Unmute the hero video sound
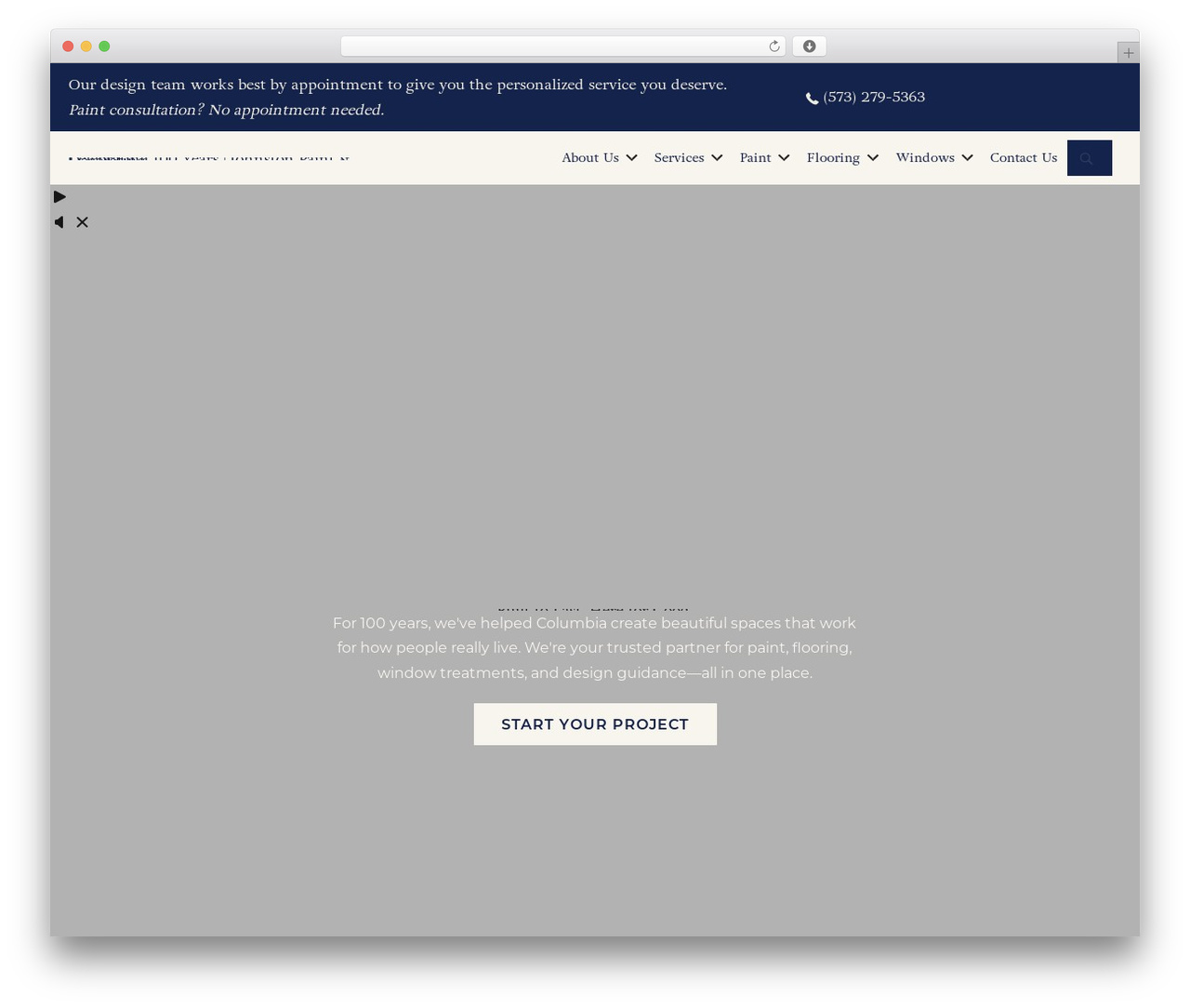 tap(72, 222)
